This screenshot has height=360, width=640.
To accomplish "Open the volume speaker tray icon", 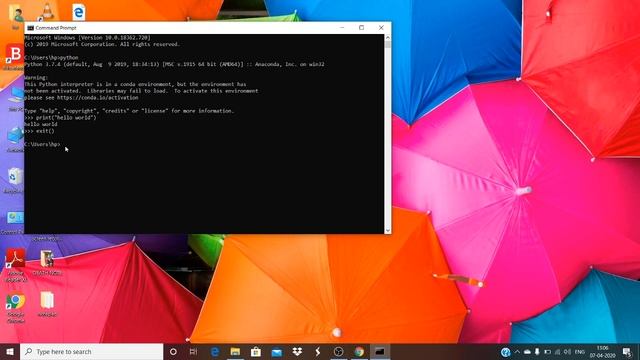I will tap(567, 352).
